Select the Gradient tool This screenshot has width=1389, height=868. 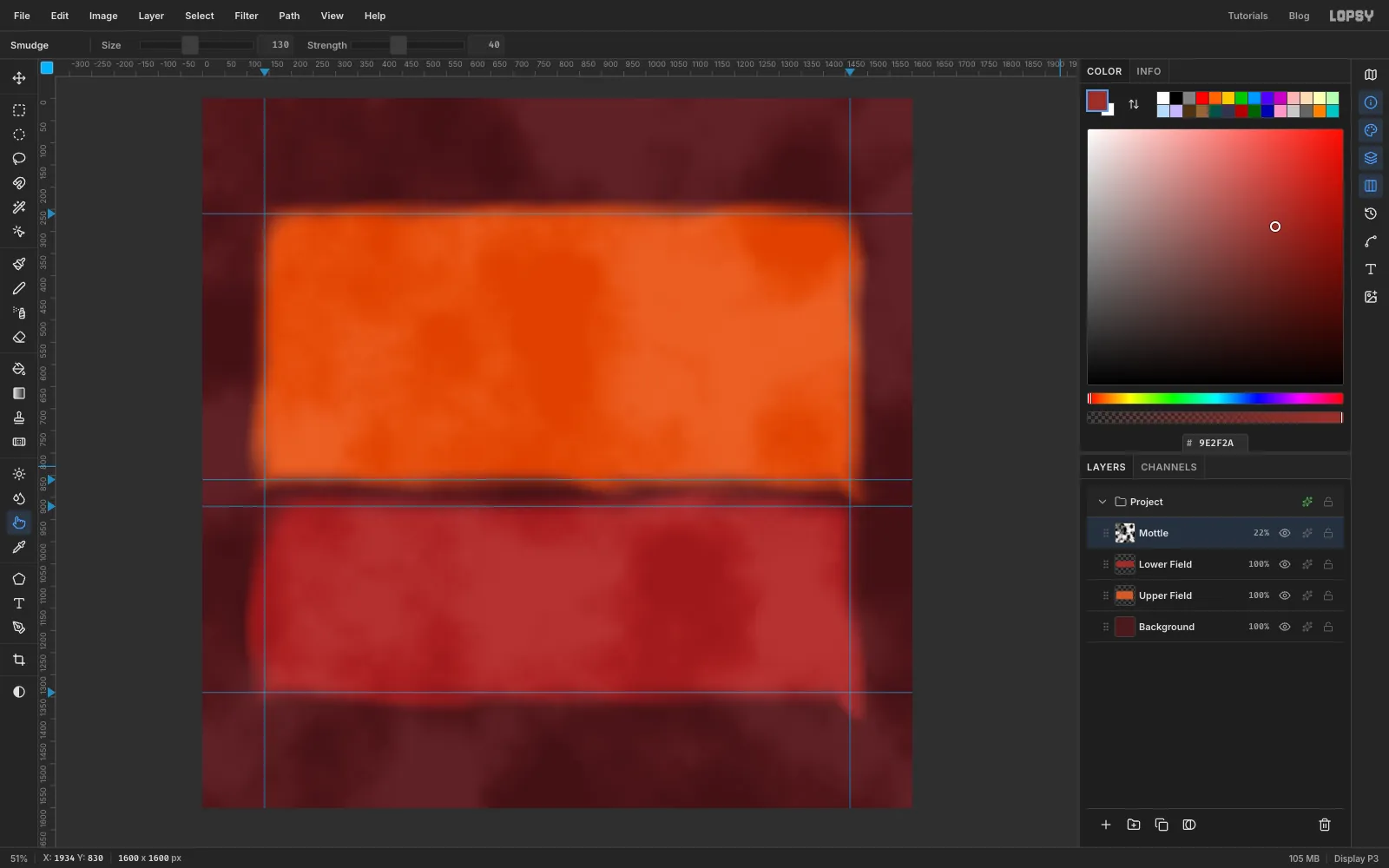tap(19, 393)
